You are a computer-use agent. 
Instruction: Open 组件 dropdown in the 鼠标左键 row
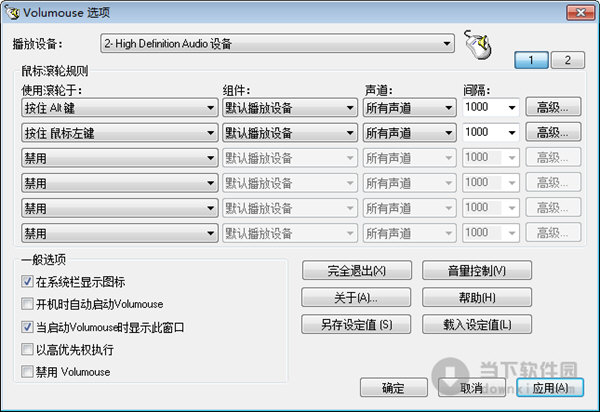290,133
